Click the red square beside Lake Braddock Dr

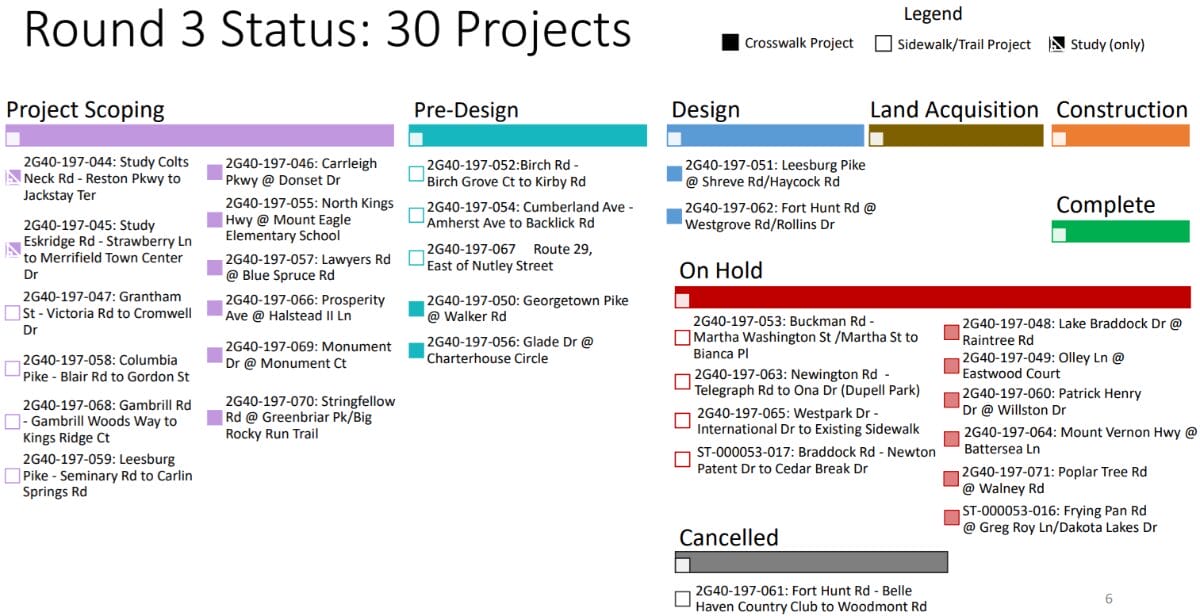(x=951, y=333)
